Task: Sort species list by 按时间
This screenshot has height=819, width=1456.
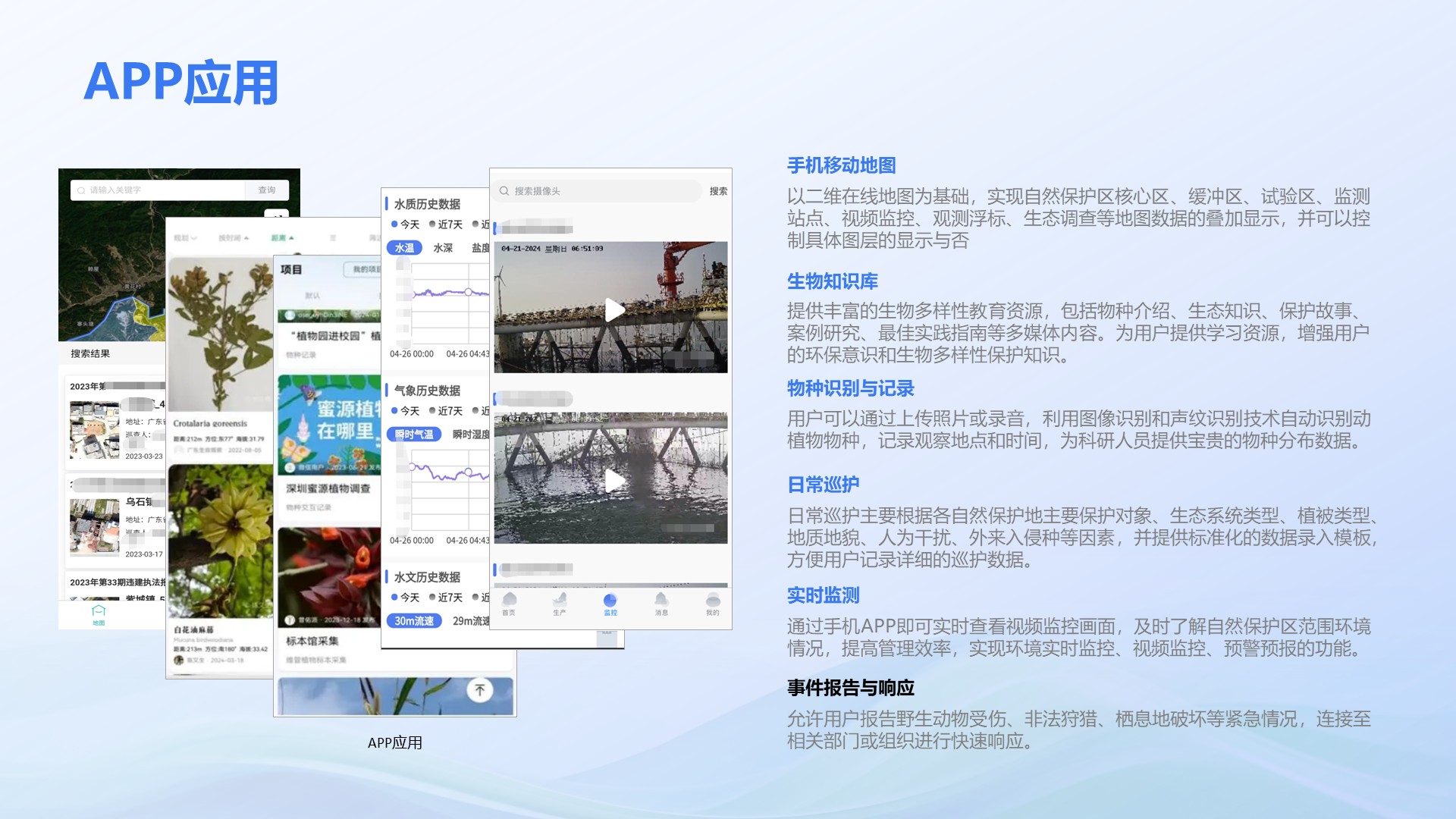Action: 234,238
